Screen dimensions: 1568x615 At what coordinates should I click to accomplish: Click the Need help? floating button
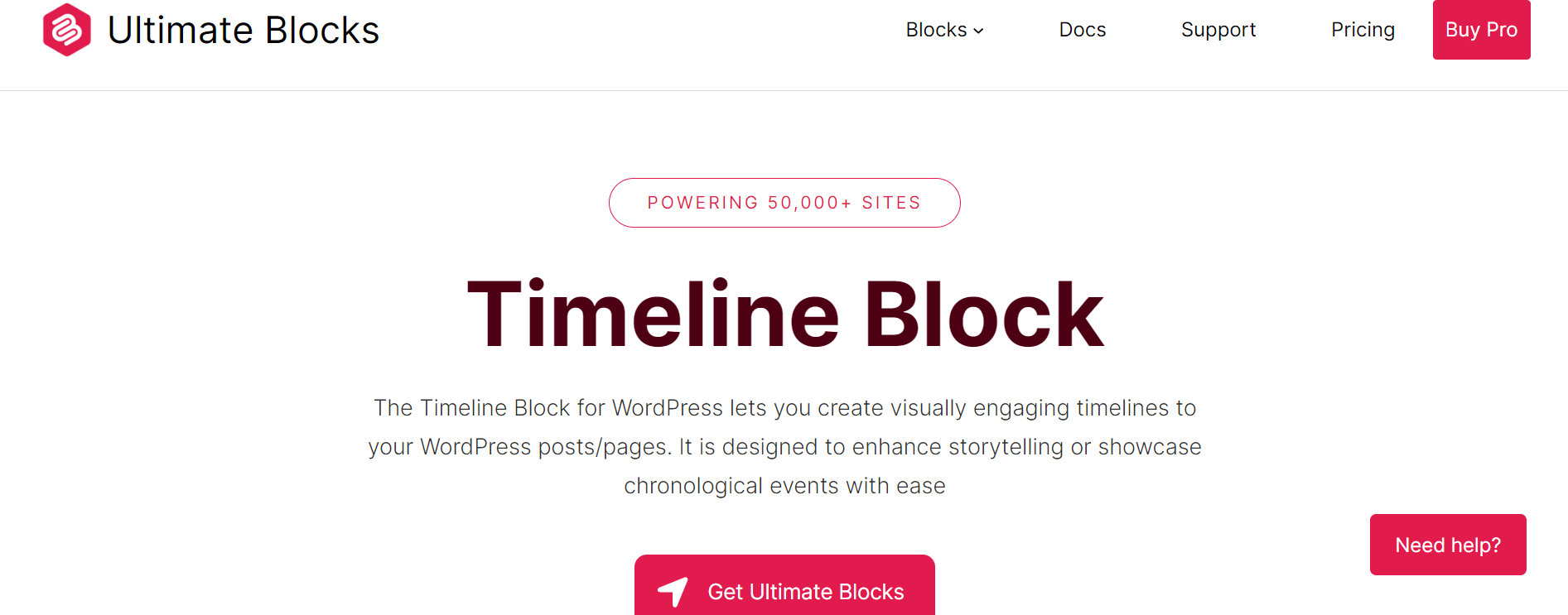(x=1447, y=544)
